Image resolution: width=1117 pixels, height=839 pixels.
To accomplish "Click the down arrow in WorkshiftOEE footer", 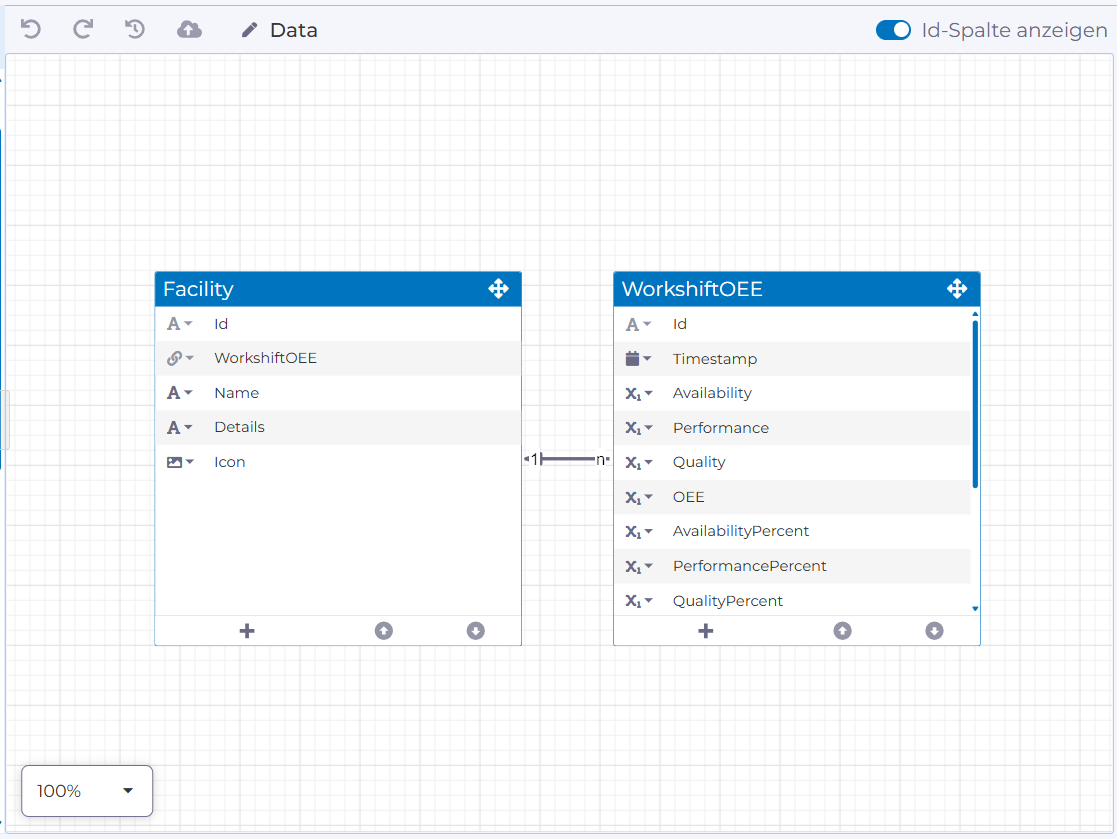I will (934, 631).
